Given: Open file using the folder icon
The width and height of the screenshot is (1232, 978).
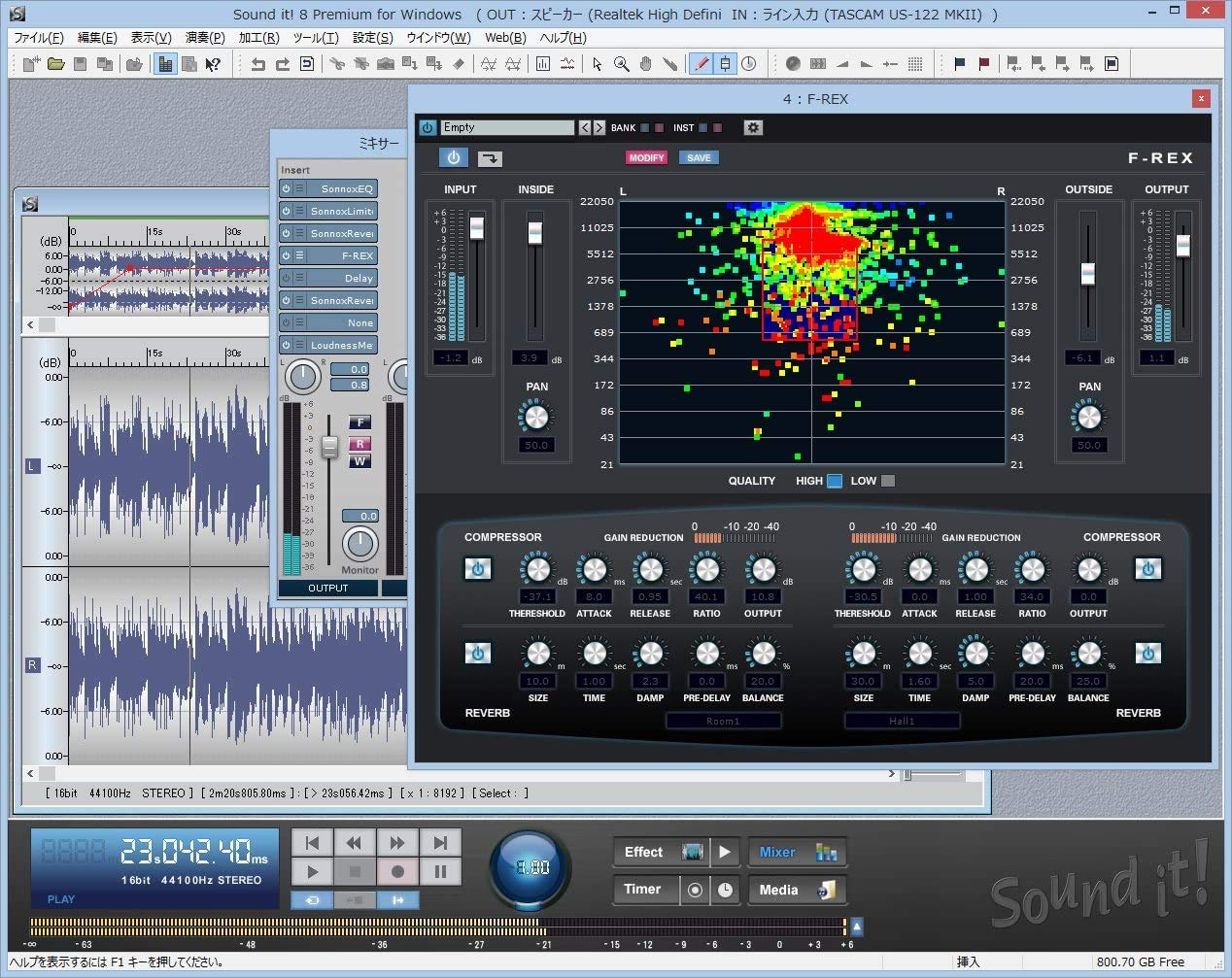Looking at the screenshot, I should [55, 64].
